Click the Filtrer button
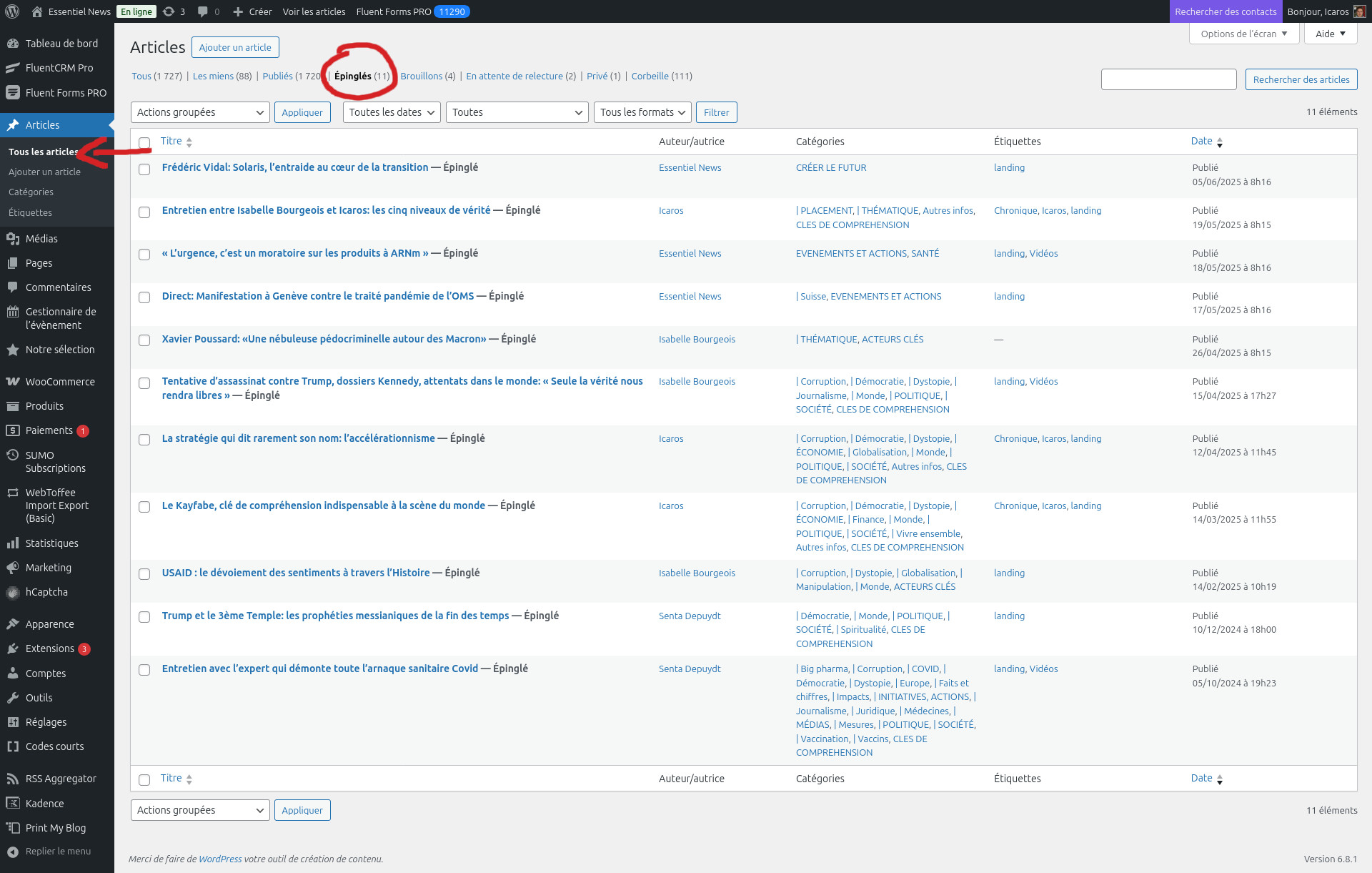 click(716, 112)
